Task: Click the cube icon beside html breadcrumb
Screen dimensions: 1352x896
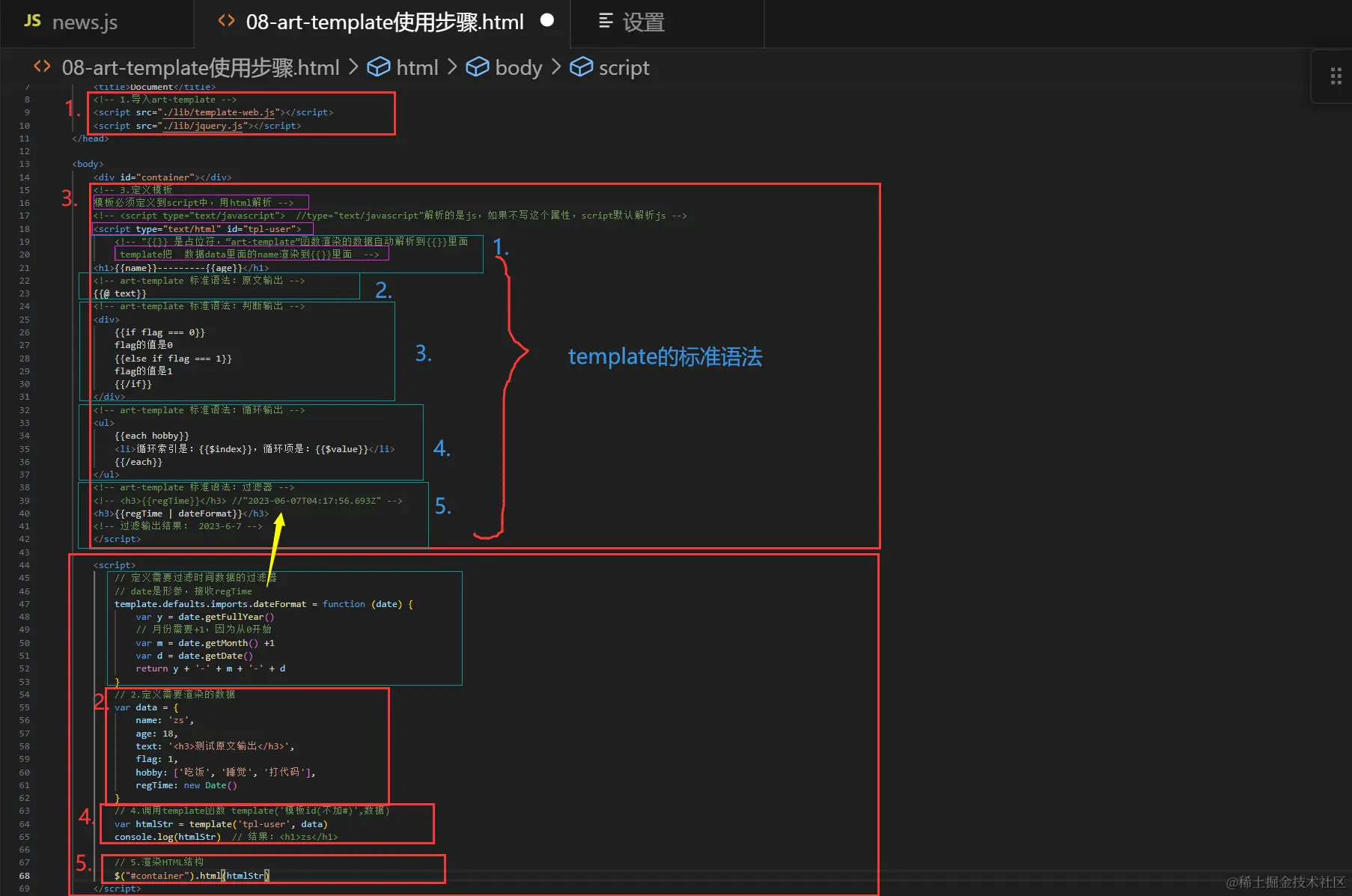Action: point(379,67)
